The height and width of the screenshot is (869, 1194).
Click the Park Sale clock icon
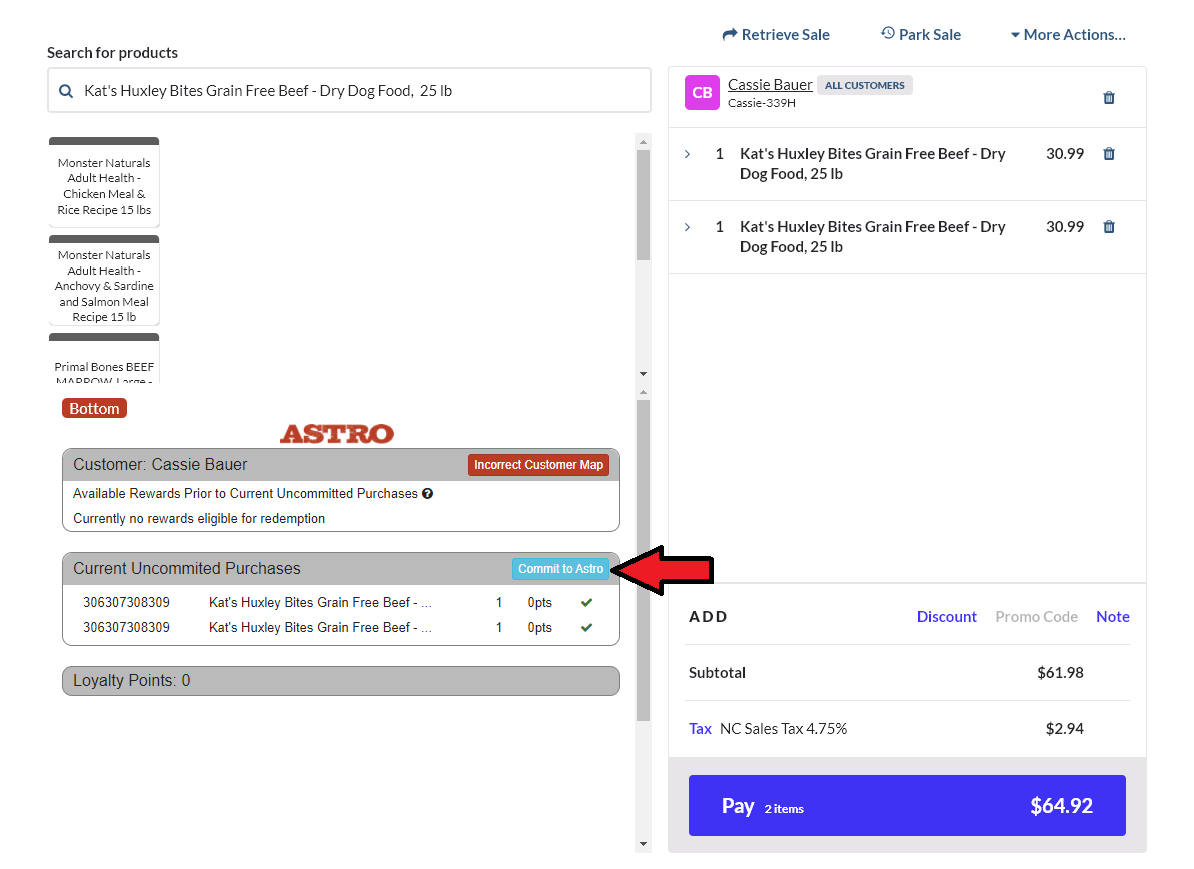887,34
